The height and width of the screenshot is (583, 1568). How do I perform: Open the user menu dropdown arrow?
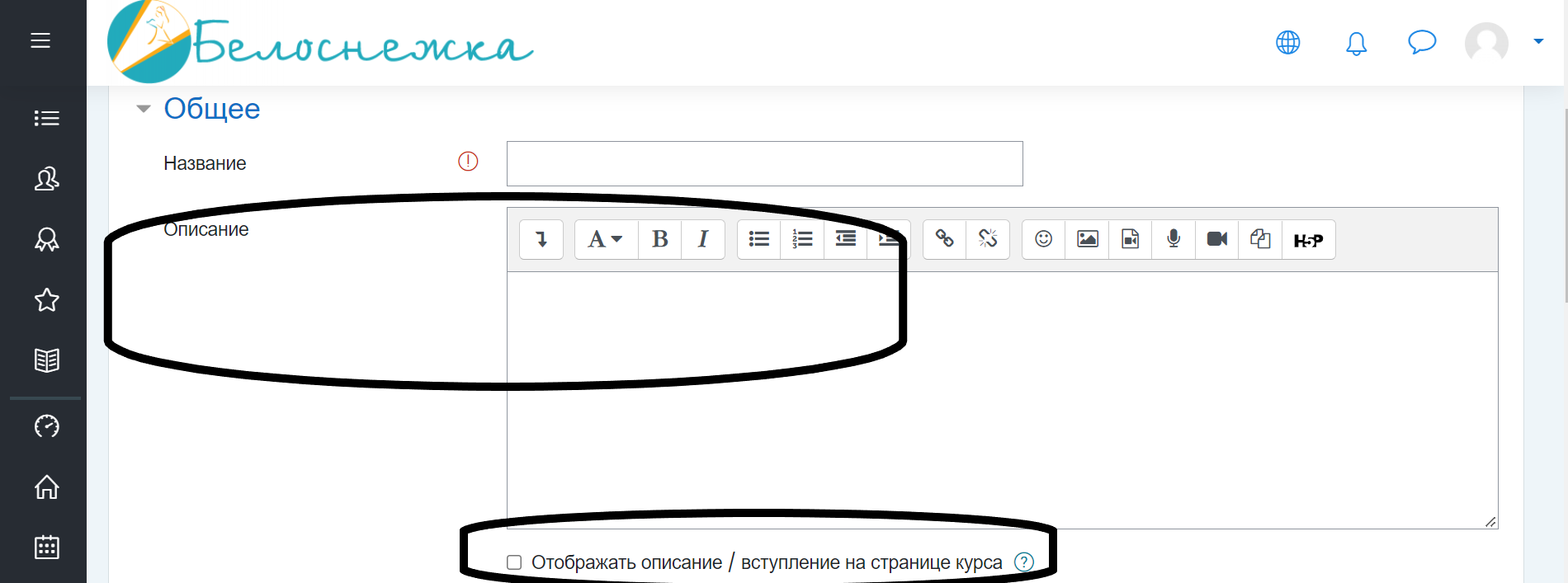(x=1538, y=41)
